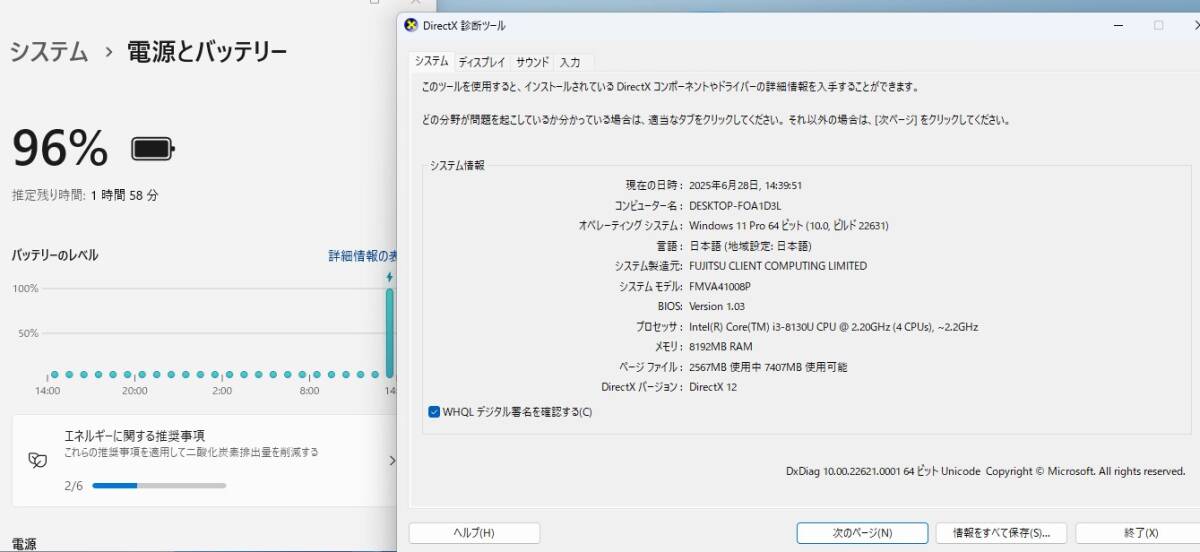Click the Intel Core i3-8130U processor text
This screenshot has height=552, width=1200.
pyautogui.click(x=834, y=327)
